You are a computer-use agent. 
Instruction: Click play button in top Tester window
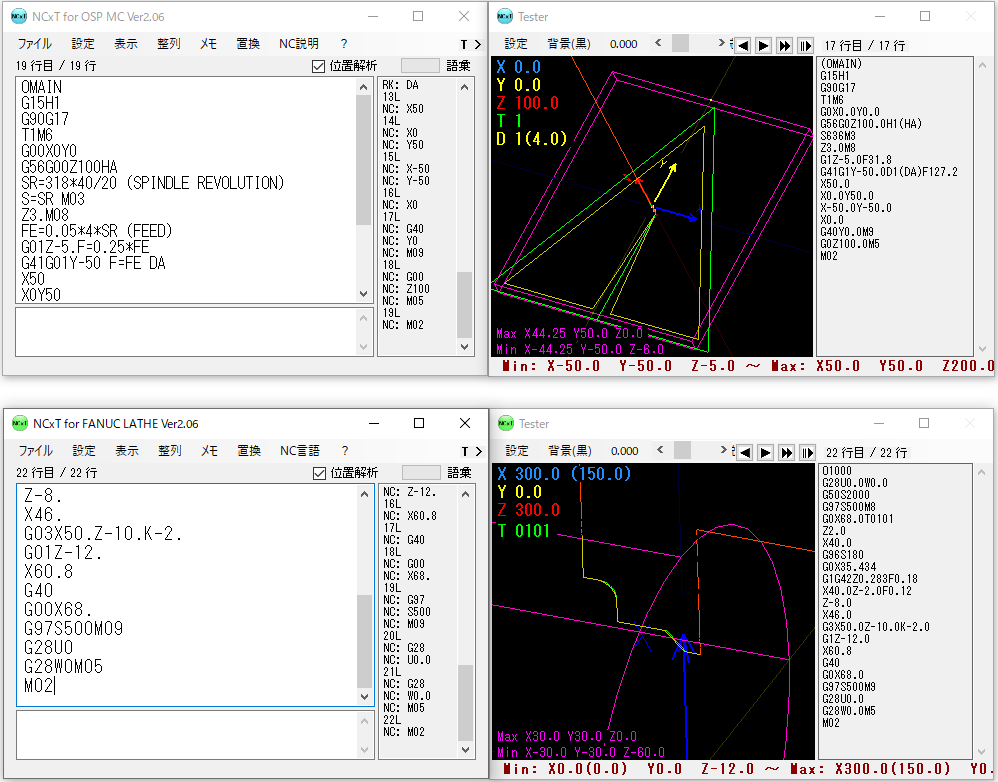coord(764,45)
